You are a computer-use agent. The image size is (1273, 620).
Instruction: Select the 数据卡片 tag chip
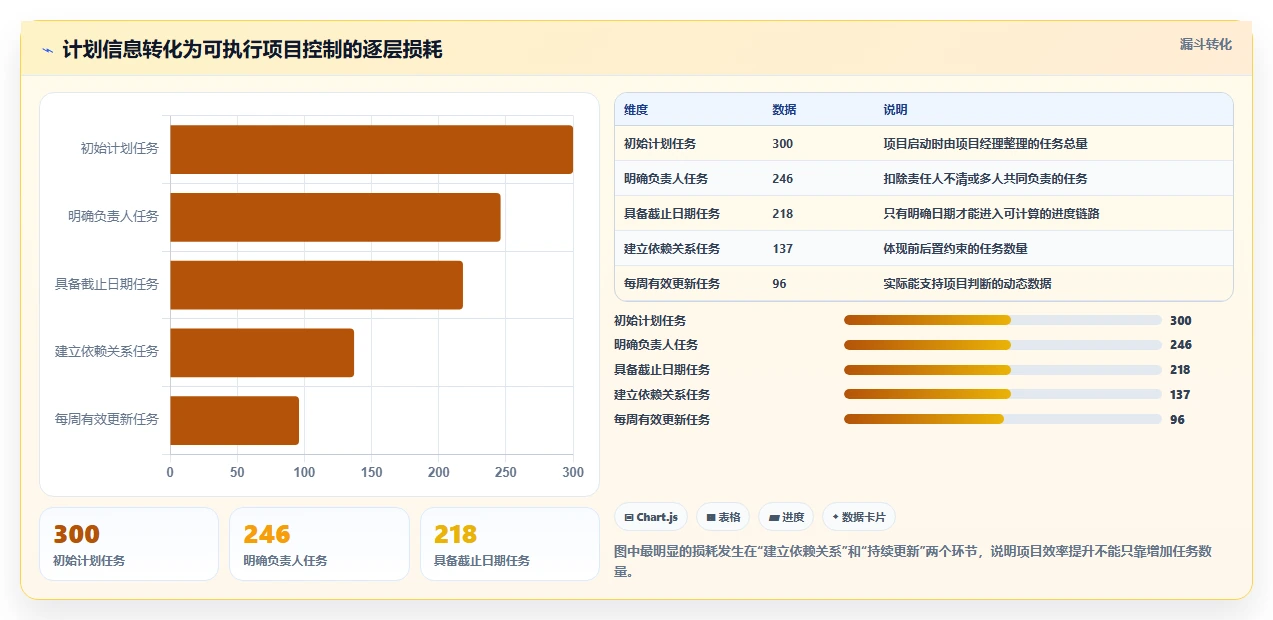pyautogui.click(x=859, y=517)
